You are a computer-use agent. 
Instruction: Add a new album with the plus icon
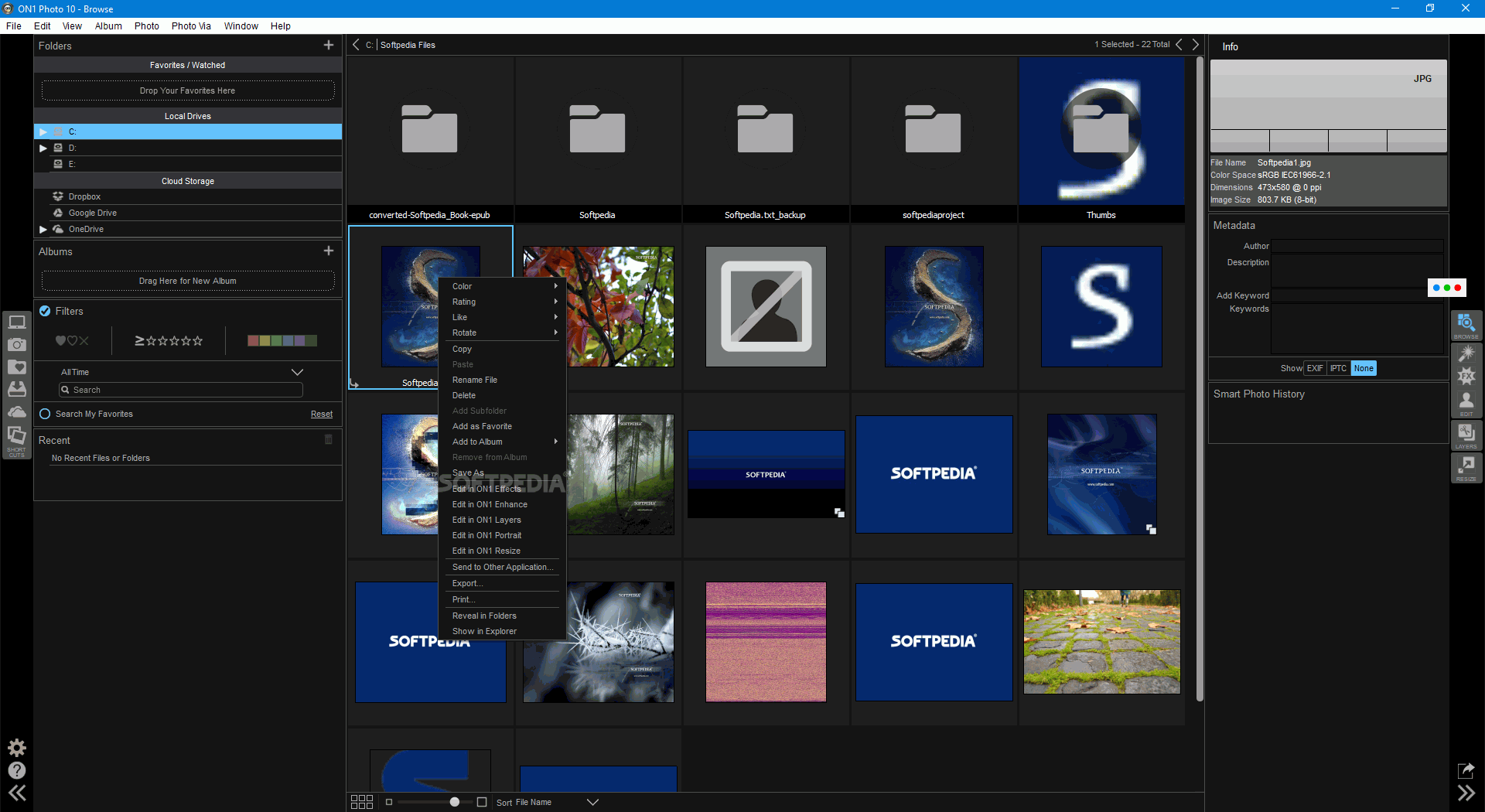pyautogui.click(x=329, y=251)
